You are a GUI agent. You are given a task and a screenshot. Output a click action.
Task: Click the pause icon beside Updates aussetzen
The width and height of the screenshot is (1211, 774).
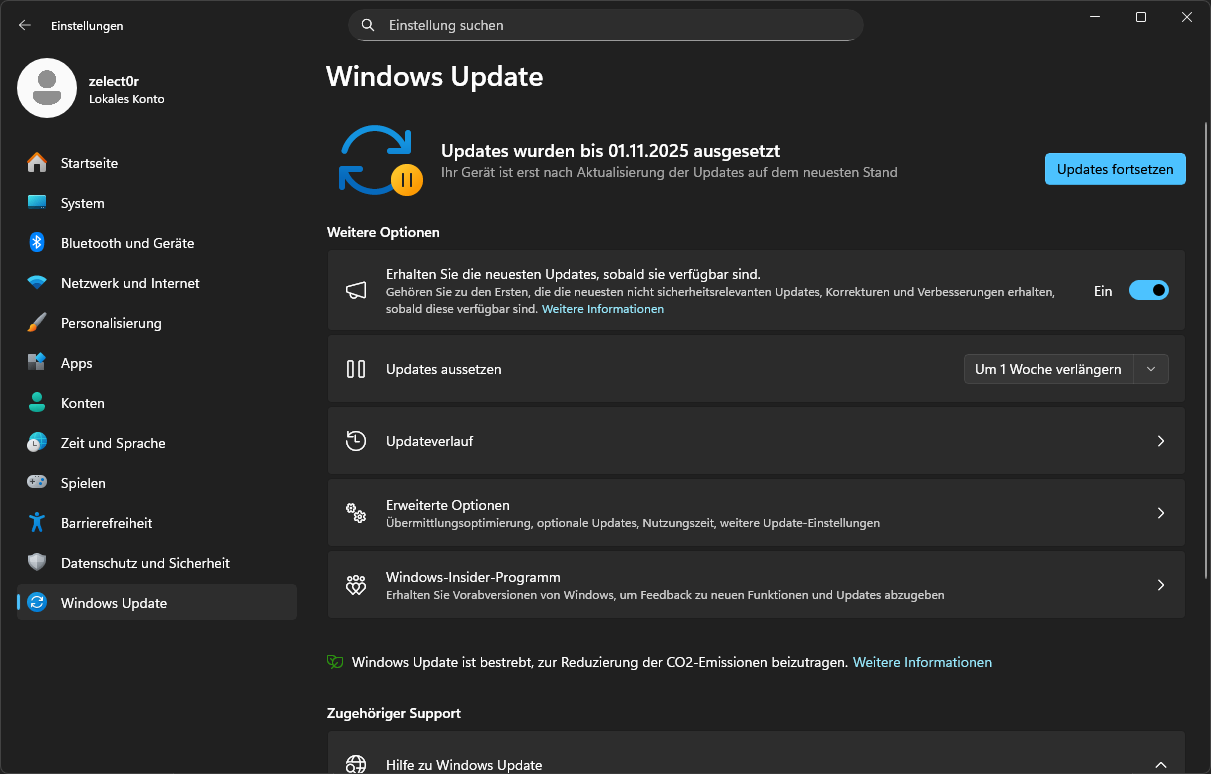356,369
